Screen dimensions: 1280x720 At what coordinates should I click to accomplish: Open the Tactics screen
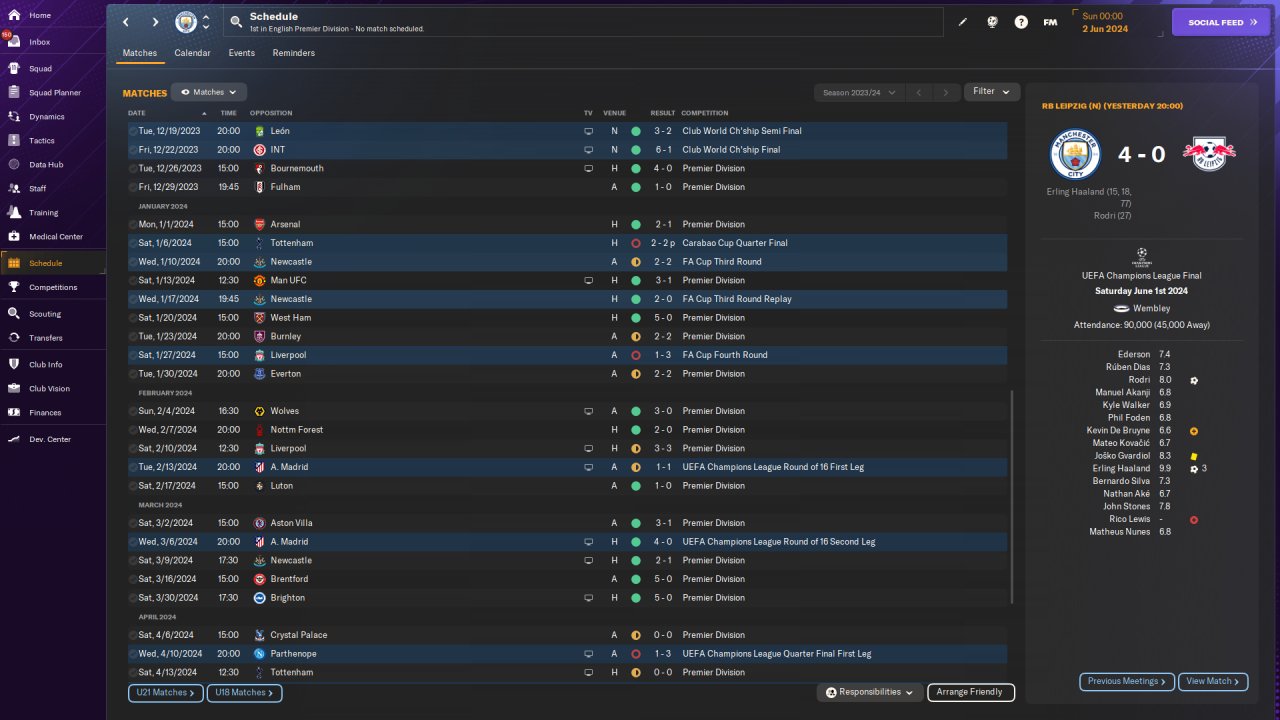point(42,141)
